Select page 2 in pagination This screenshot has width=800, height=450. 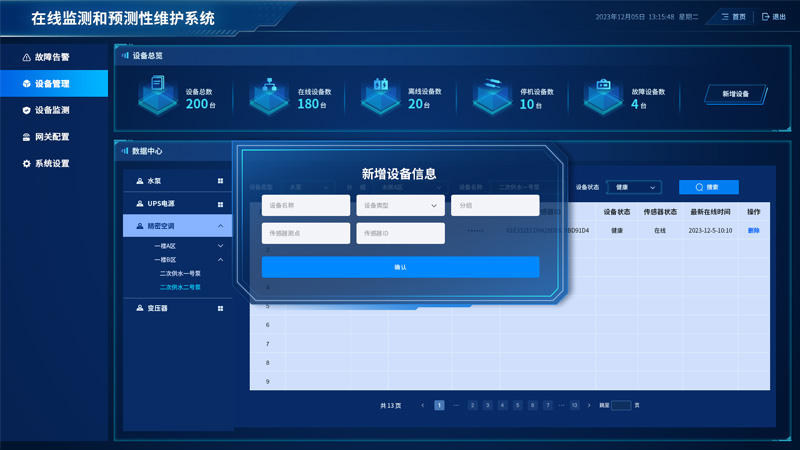(x=472, y=406)
